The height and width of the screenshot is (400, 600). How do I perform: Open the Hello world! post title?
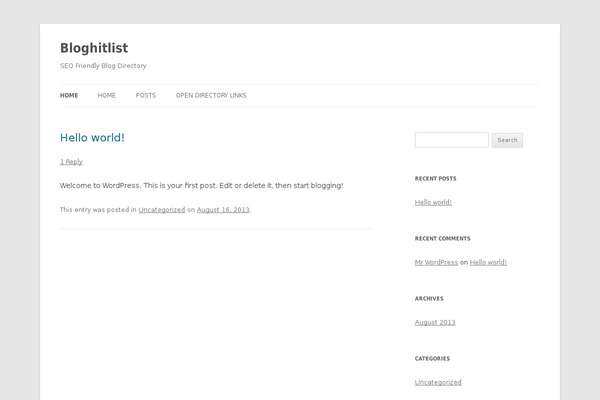coord(92,138)
